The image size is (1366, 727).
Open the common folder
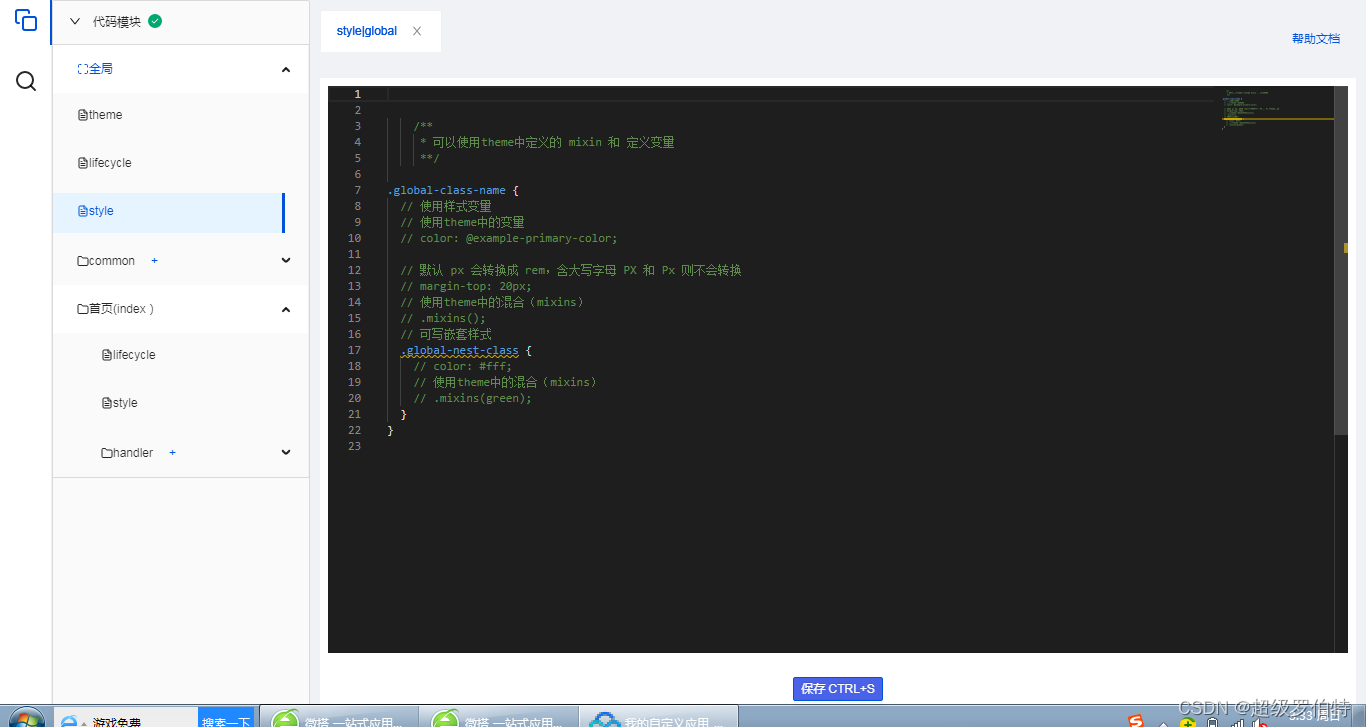106,261
